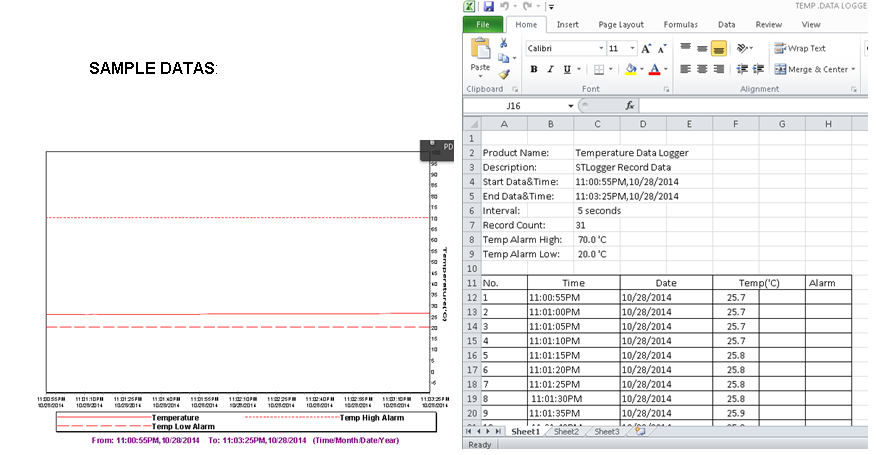Viewport: 888px width, 455px height.
Task: Click the Save icon in quick access toolbar
Action: (x=488, y=7)
